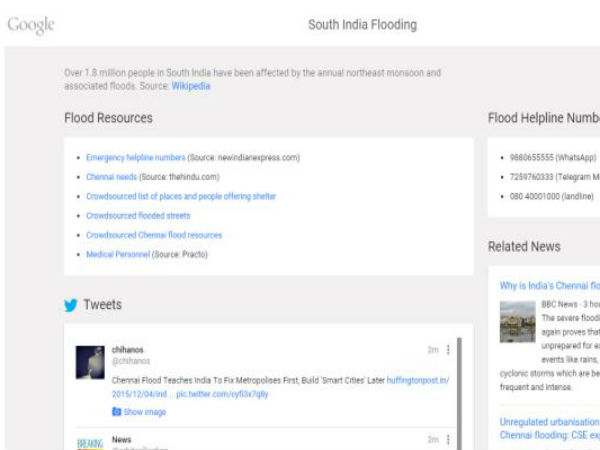The height and width of the screenshot is (450, 600).
Task: Click the Show image camera icon
Action: [x=116, y=412]
